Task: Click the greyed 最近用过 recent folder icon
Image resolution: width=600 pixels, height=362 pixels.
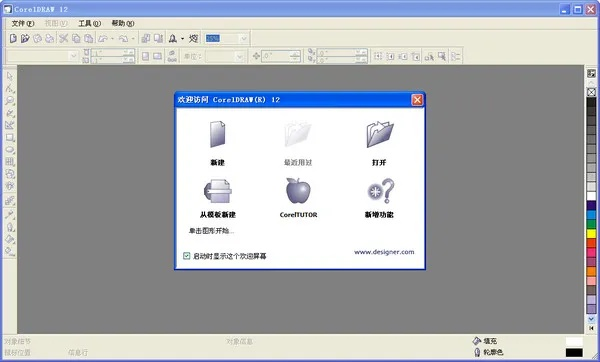Action: click(298, 134)
